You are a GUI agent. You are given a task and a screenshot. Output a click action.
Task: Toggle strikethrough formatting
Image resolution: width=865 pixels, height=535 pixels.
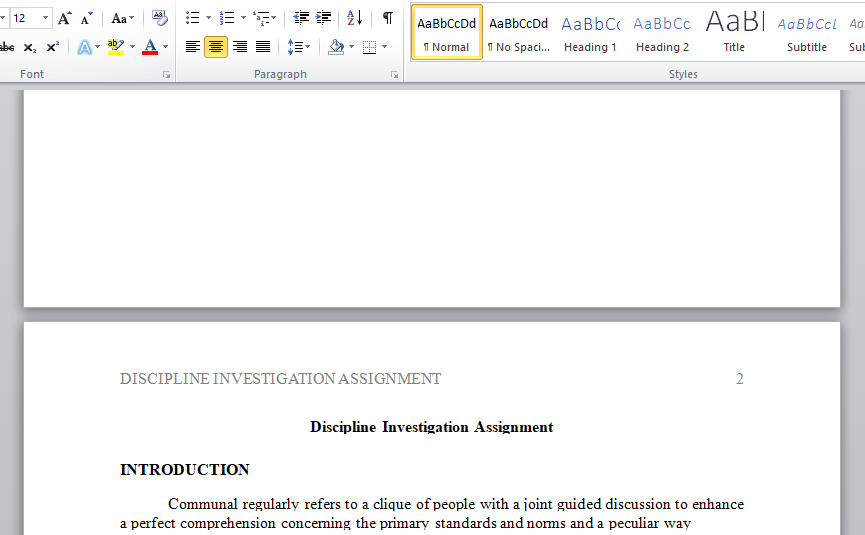click(x=7, y=47)
